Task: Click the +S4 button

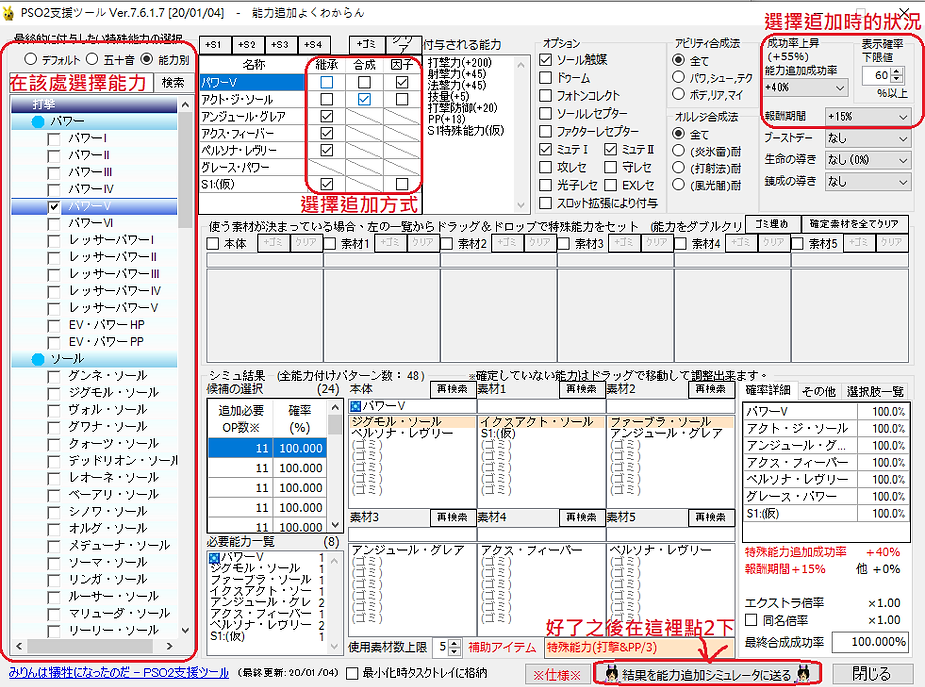Action: click(314, 44)
